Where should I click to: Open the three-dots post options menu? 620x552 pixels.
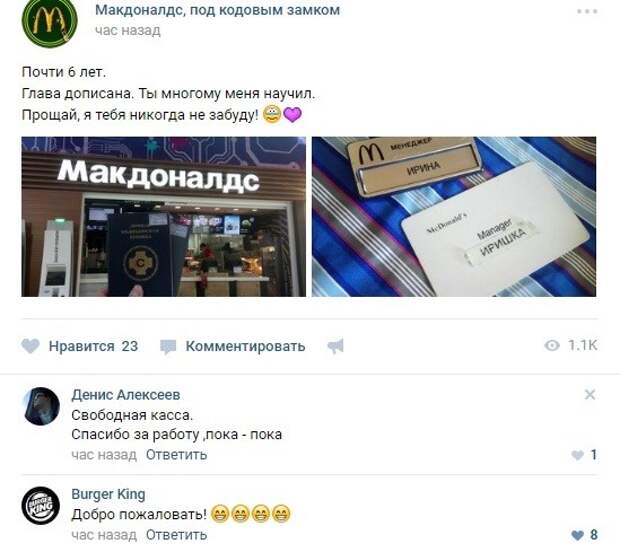click(x=587, y=11)
